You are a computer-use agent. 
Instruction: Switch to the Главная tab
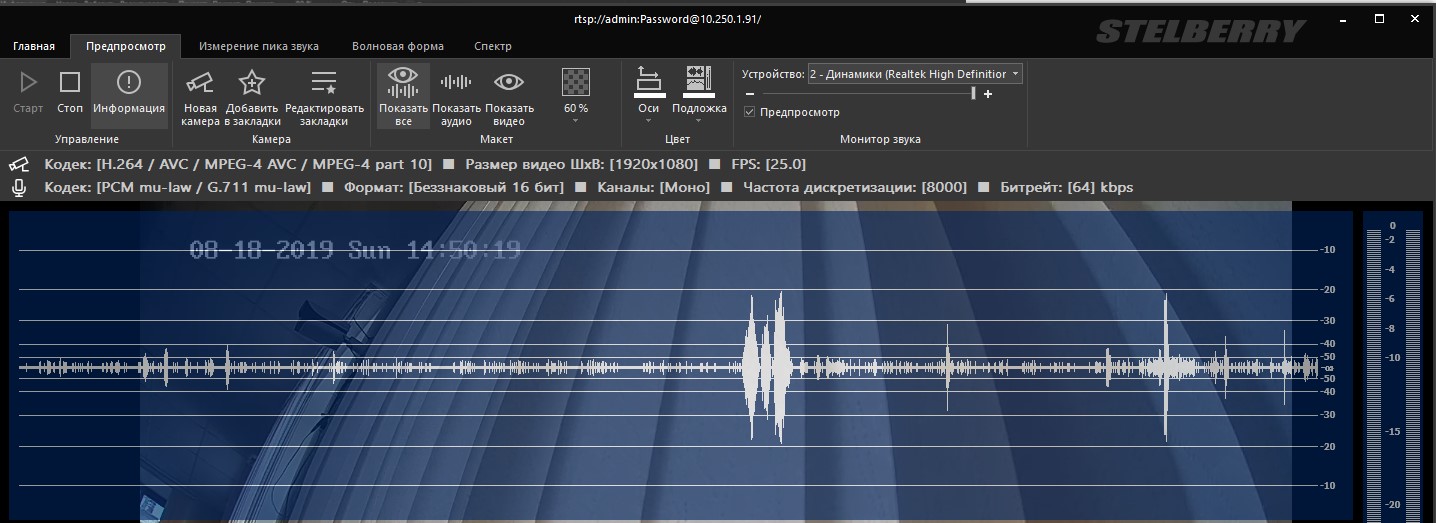(x=34, y=46)
